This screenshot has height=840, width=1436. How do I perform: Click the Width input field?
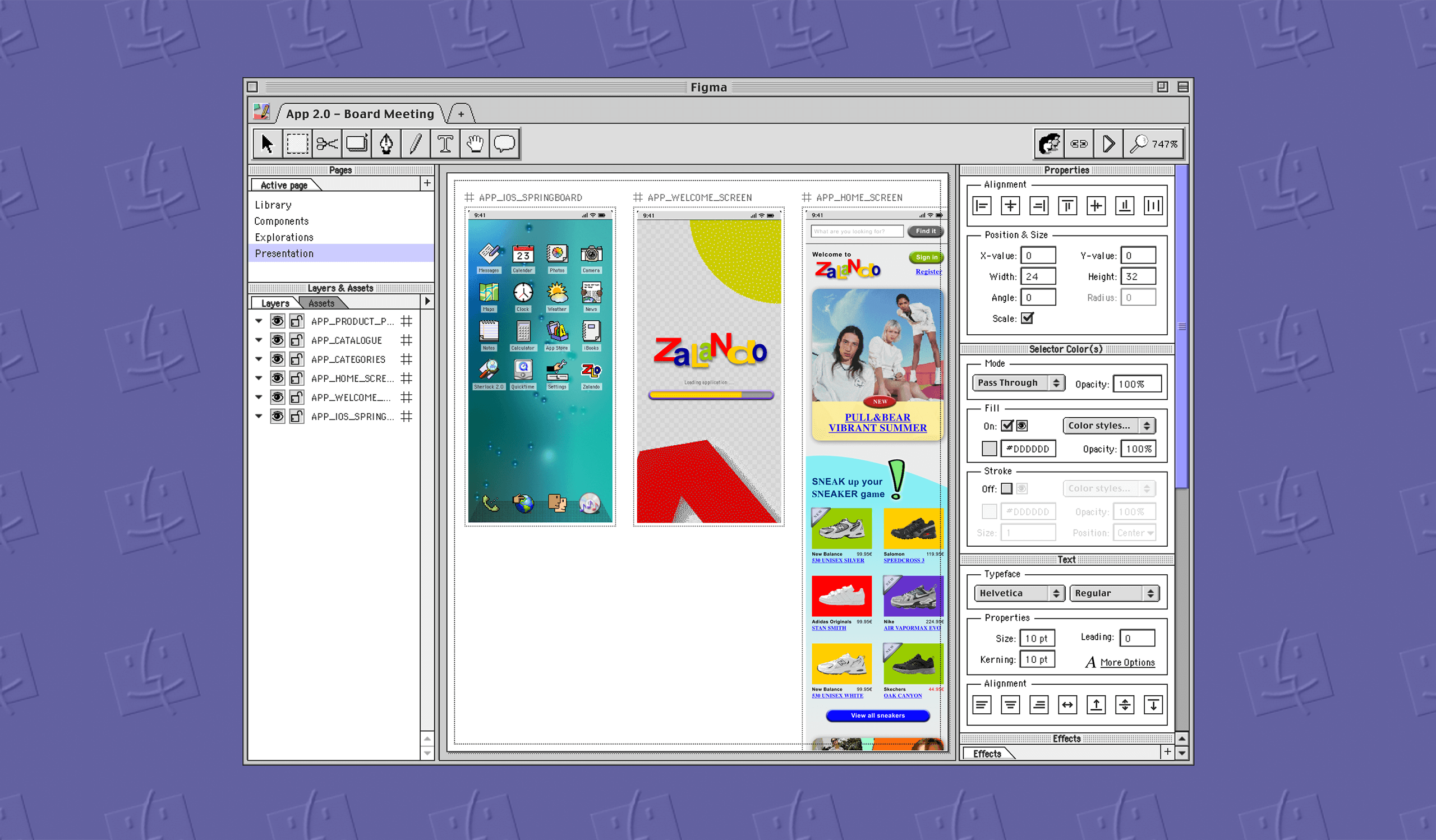[1038, 277]
